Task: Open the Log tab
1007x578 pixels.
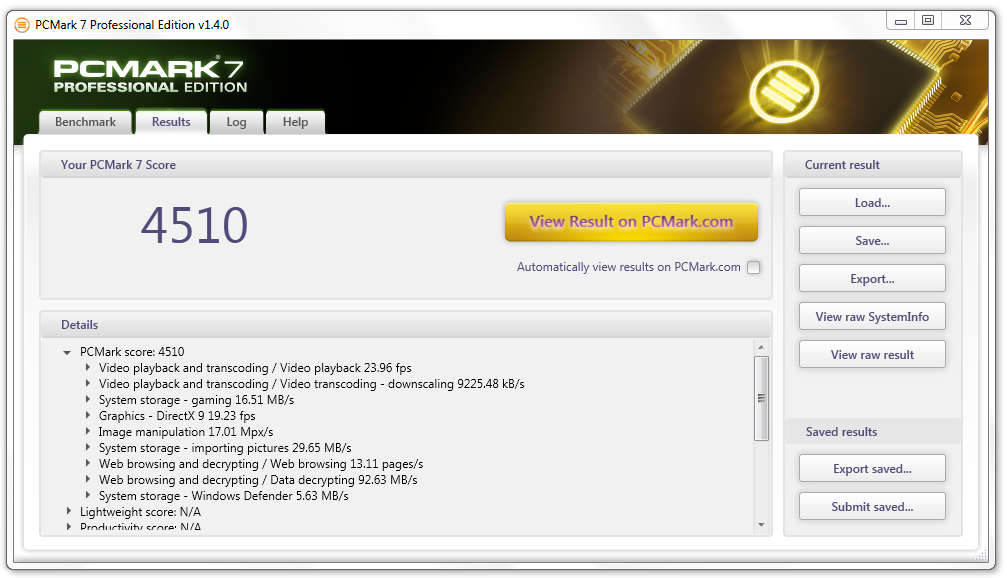Action: (236, 121)
